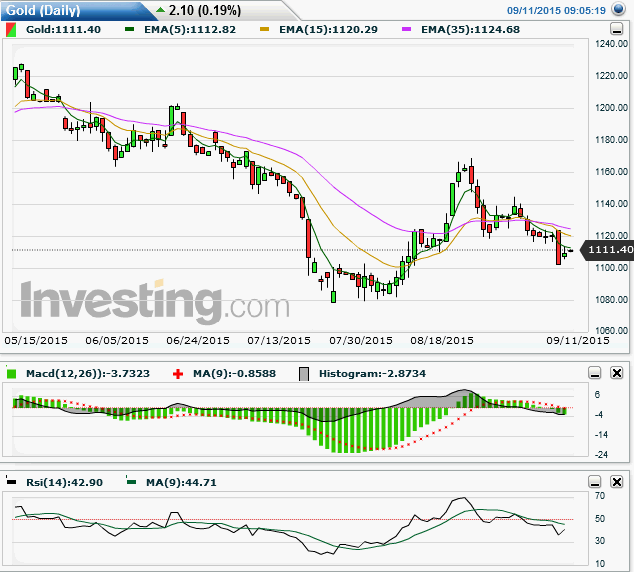Image resolution: width=634 pixels, height=572 pixels.
Task: Click the Histogram:-2.8734 label
Action: pyautogui.click(x=372, y=374)
